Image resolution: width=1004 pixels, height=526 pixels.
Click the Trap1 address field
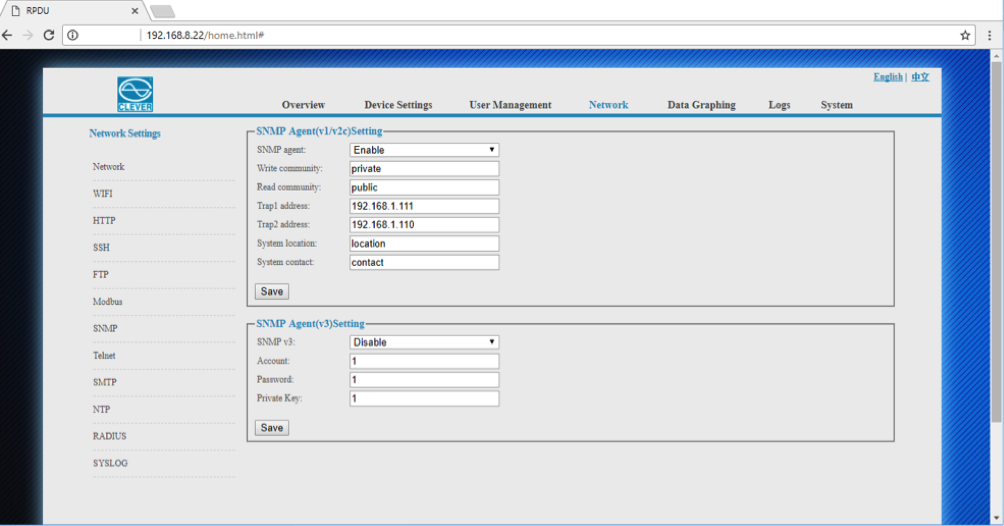click(424, 206)
